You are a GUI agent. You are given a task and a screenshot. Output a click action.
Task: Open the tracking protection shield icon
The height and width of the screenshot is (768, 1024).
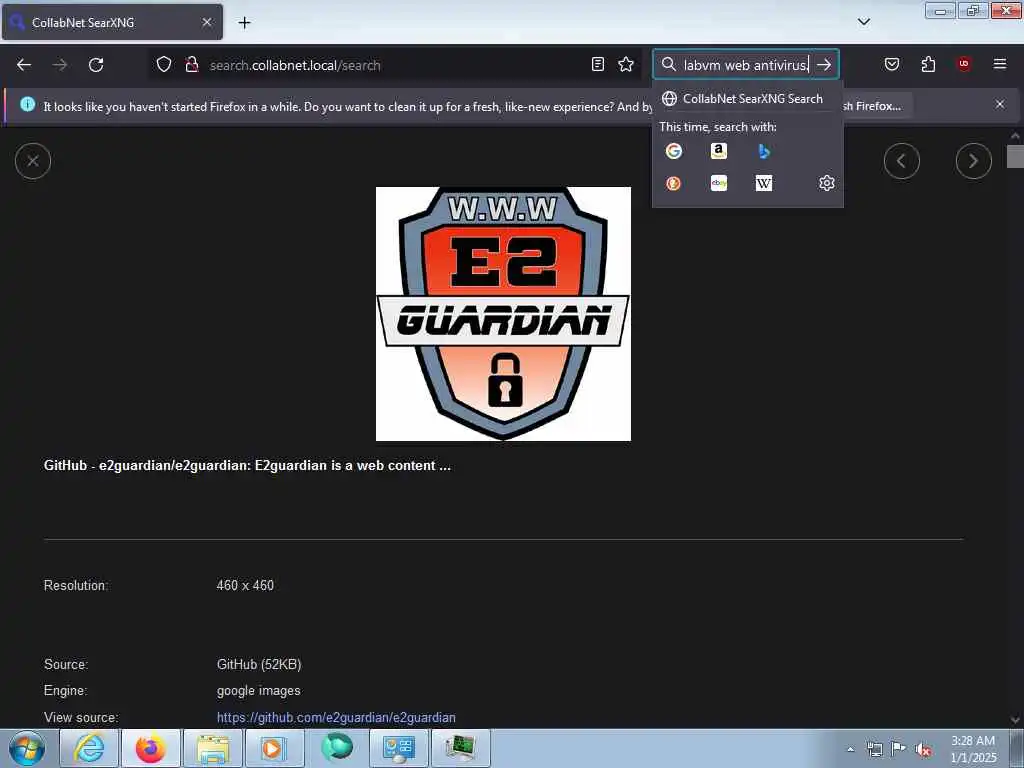point(164,65)
